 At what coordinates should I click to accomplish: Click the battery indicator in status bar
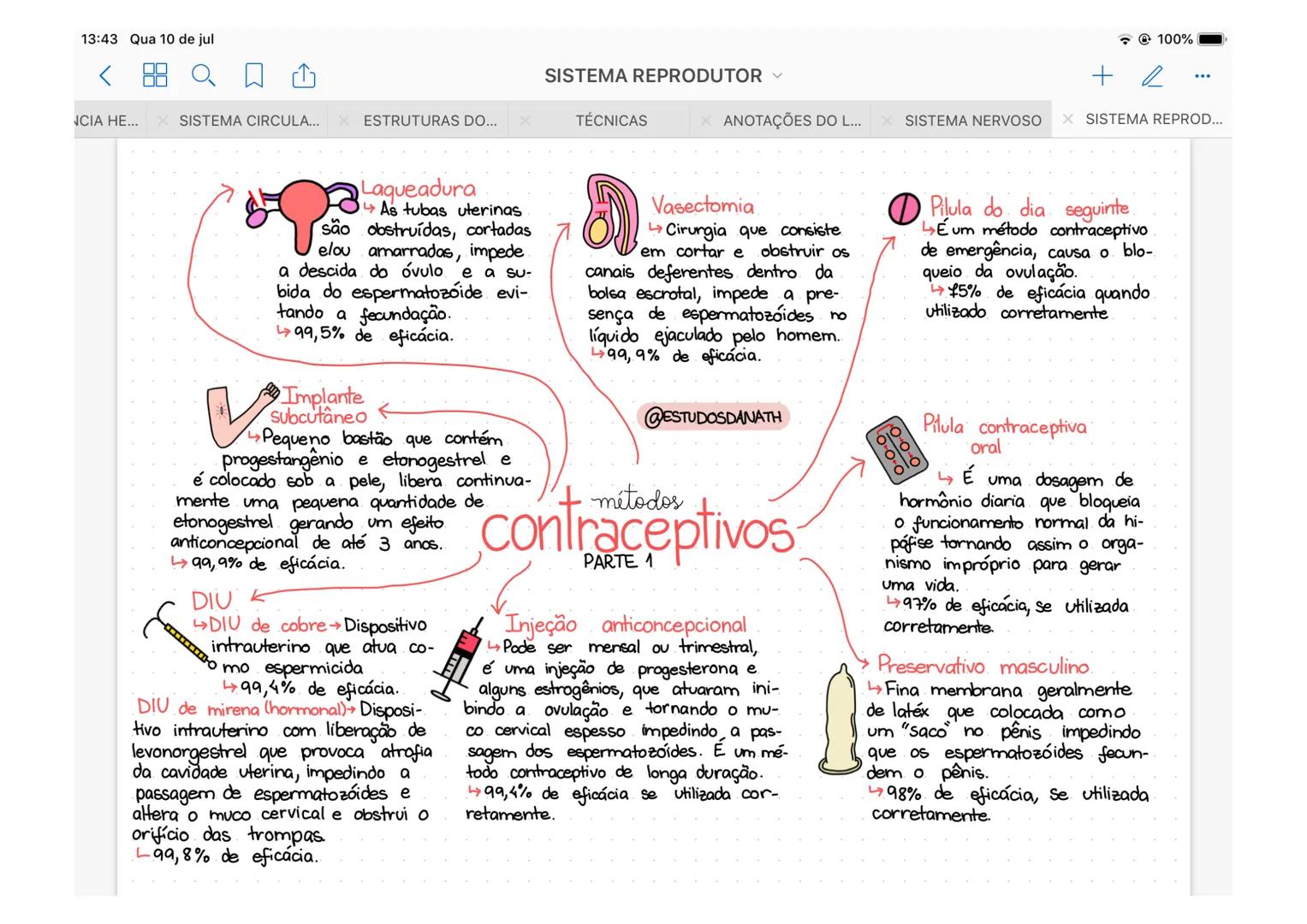[x=1211, y=39]
